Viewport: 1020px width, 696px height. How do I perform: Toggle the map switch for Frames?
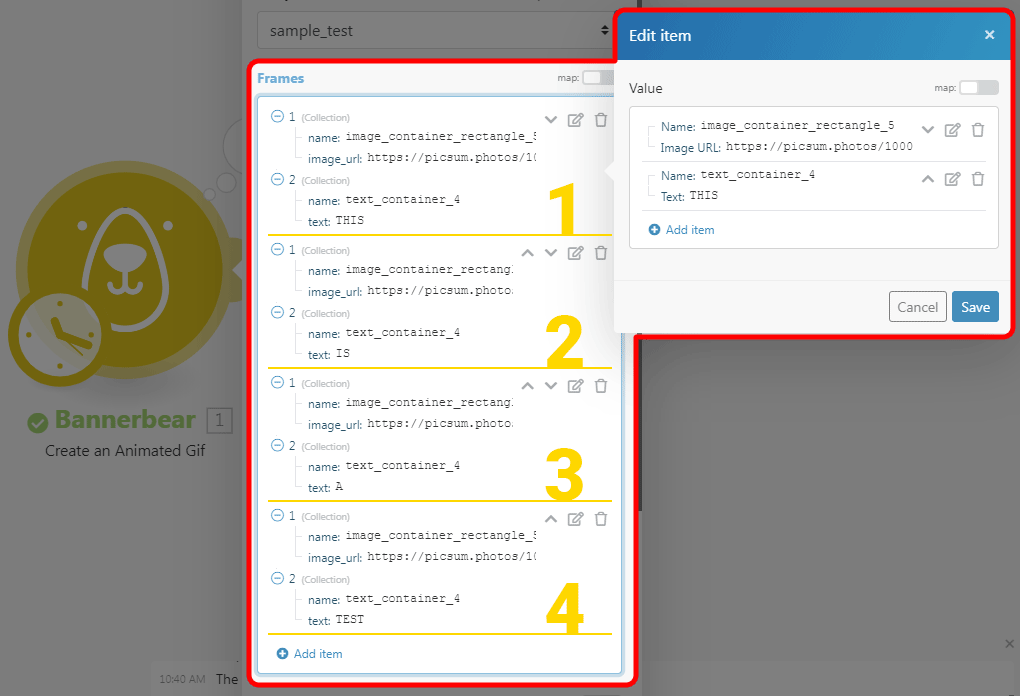pos(597,78)
